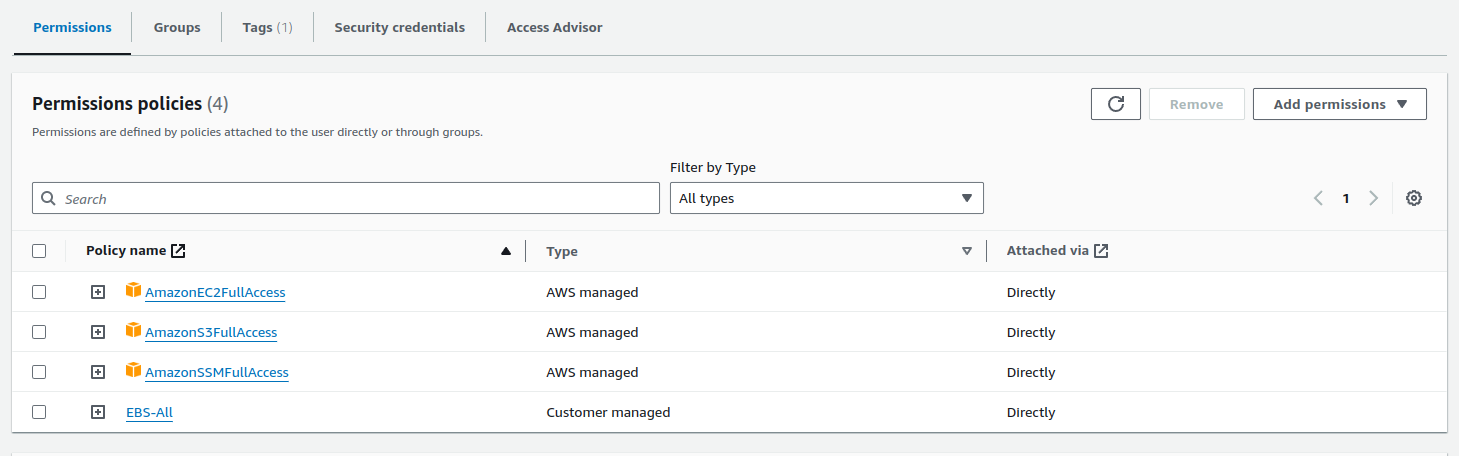Viewport: 1459px width, 456px height.
Task: Expand the AmazonSSMFullAccess policy details
Action: click(98, 372)
